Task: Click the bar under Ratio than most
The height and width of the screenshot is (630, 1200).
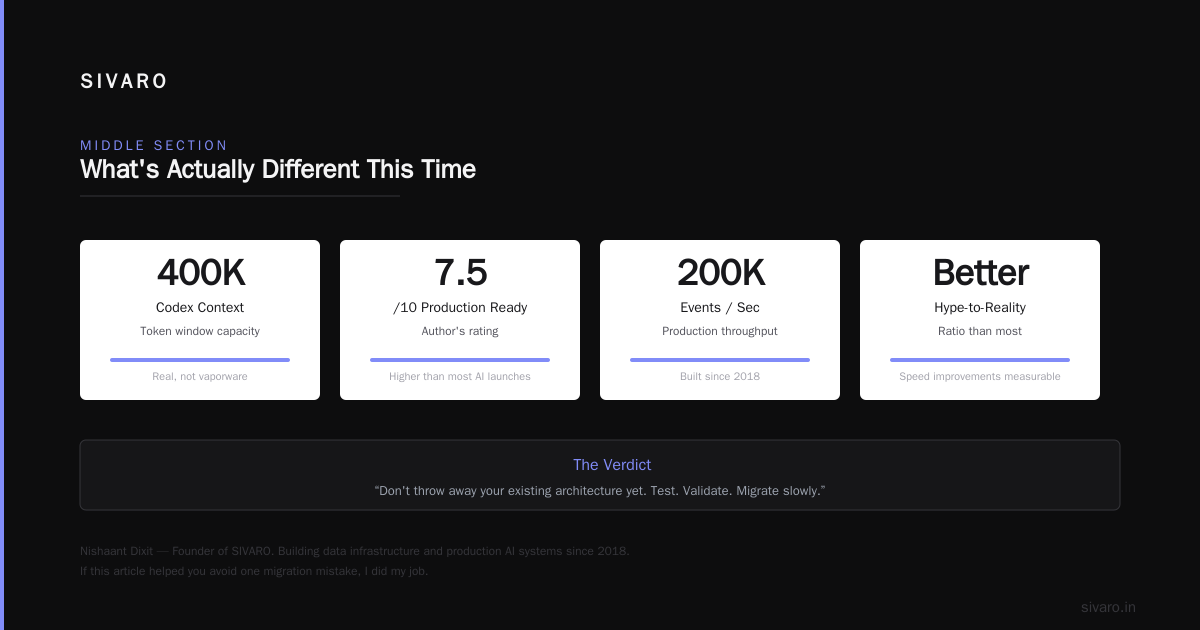Action: [980, 360]
